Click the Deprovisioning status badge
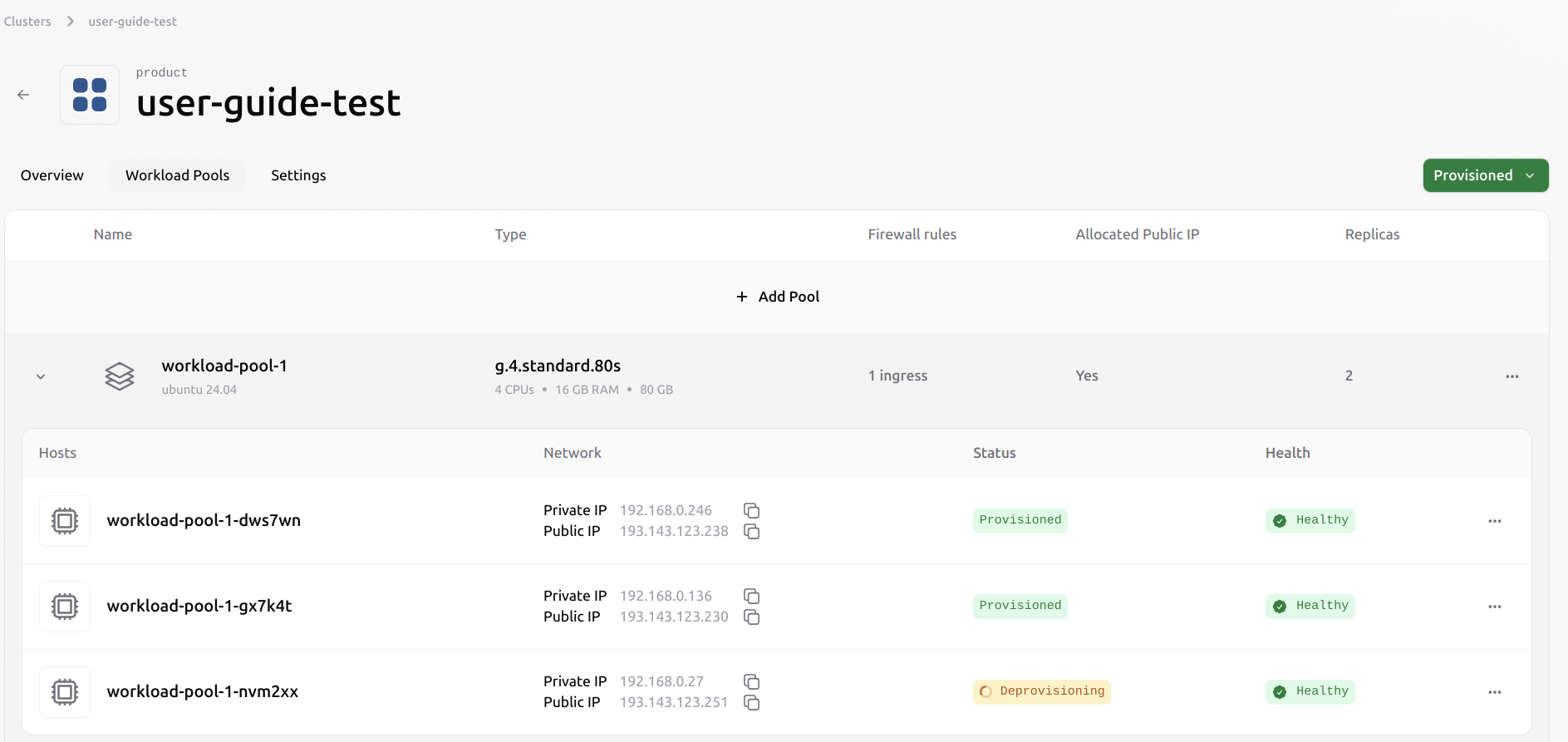This screenshot has width=1568, height=742. click(x=1042, y=691)
